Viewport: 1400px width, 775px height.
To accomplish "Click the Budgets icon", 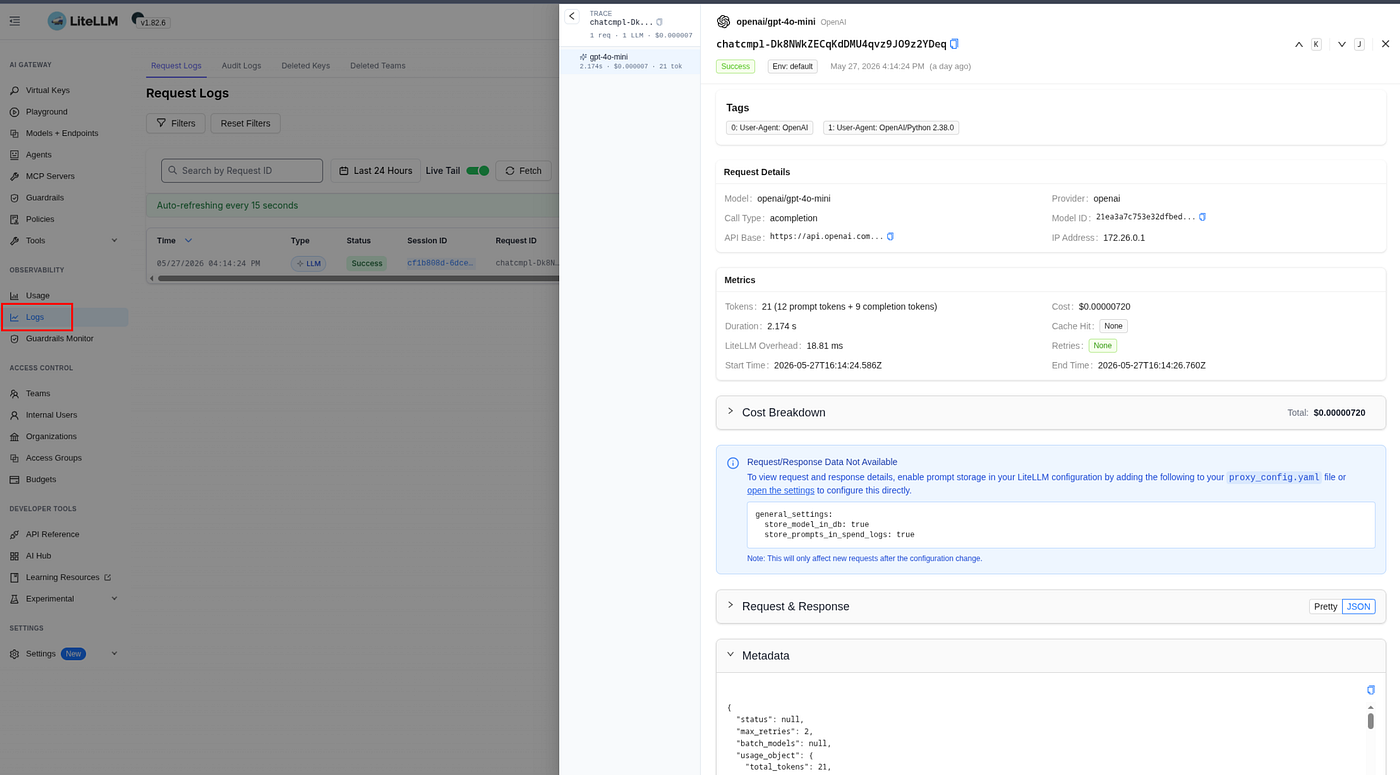I will point(14,480).
